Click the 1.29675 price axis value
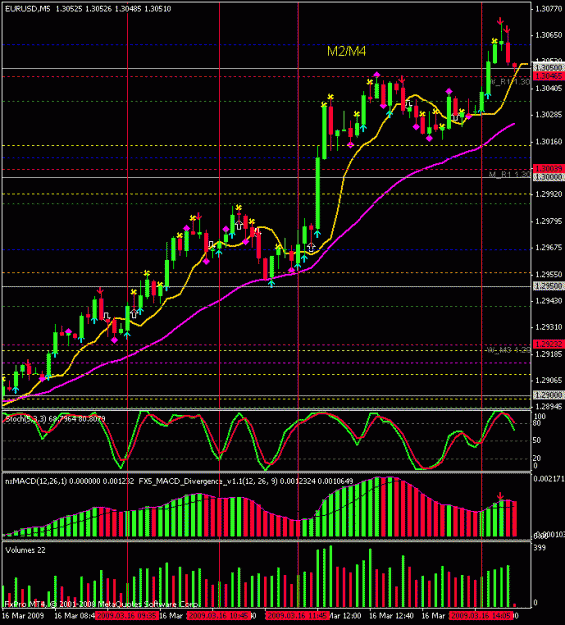The height and width of the screenshot is (625, 565). pyautogui.click(x=548, y=248)
